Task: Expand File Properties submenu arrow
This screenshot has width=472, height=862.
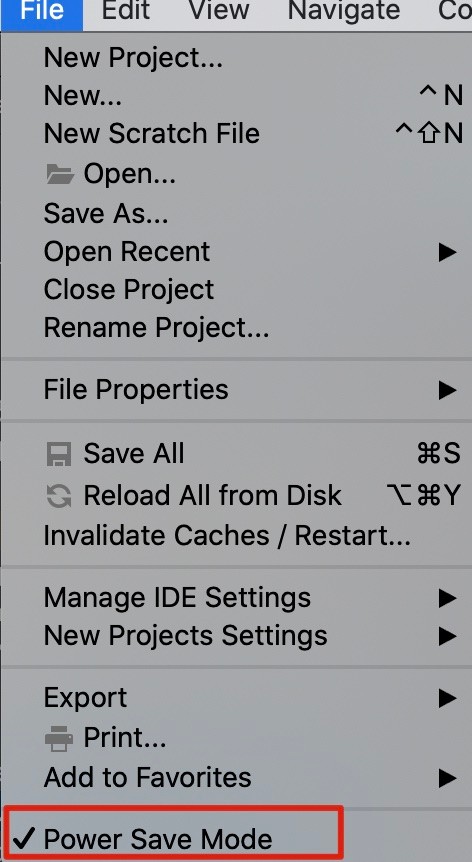Action: click(x=448, y=390)
